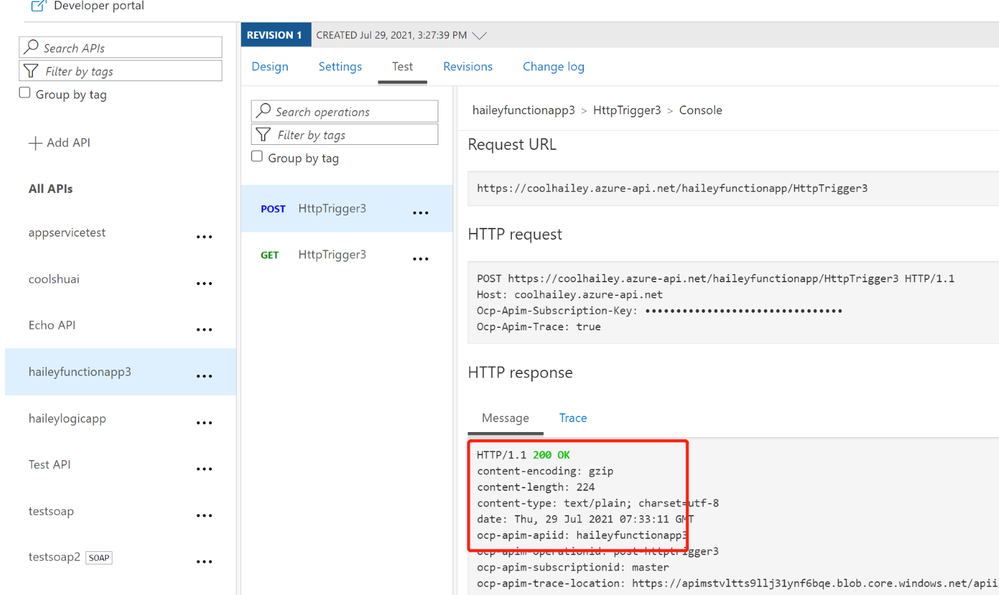Screen dimensions: 999x595
Task: Switch to the Revisions tab
Action: click(x=468, y=66)
